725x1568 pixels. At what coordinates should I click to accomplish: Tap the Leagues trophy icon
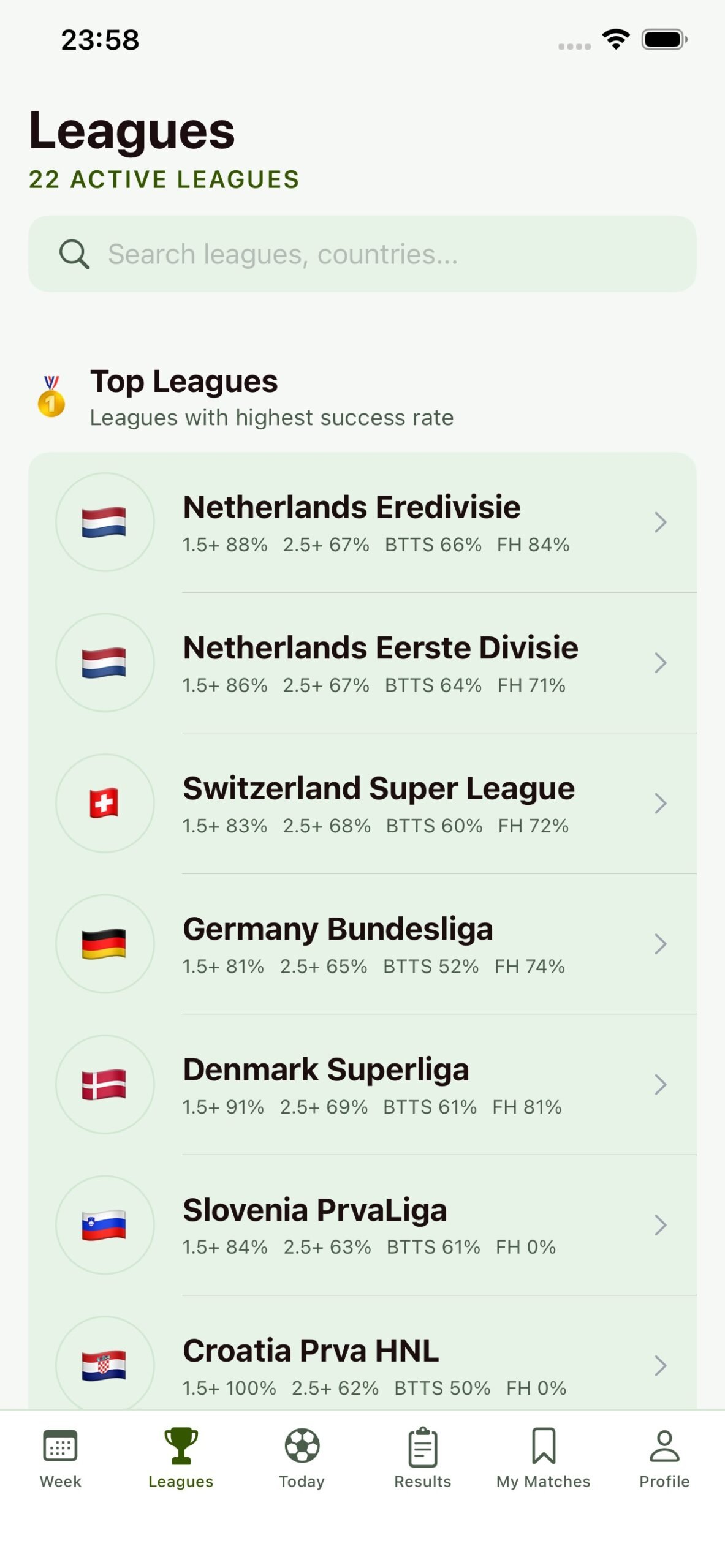(181, 1445)
